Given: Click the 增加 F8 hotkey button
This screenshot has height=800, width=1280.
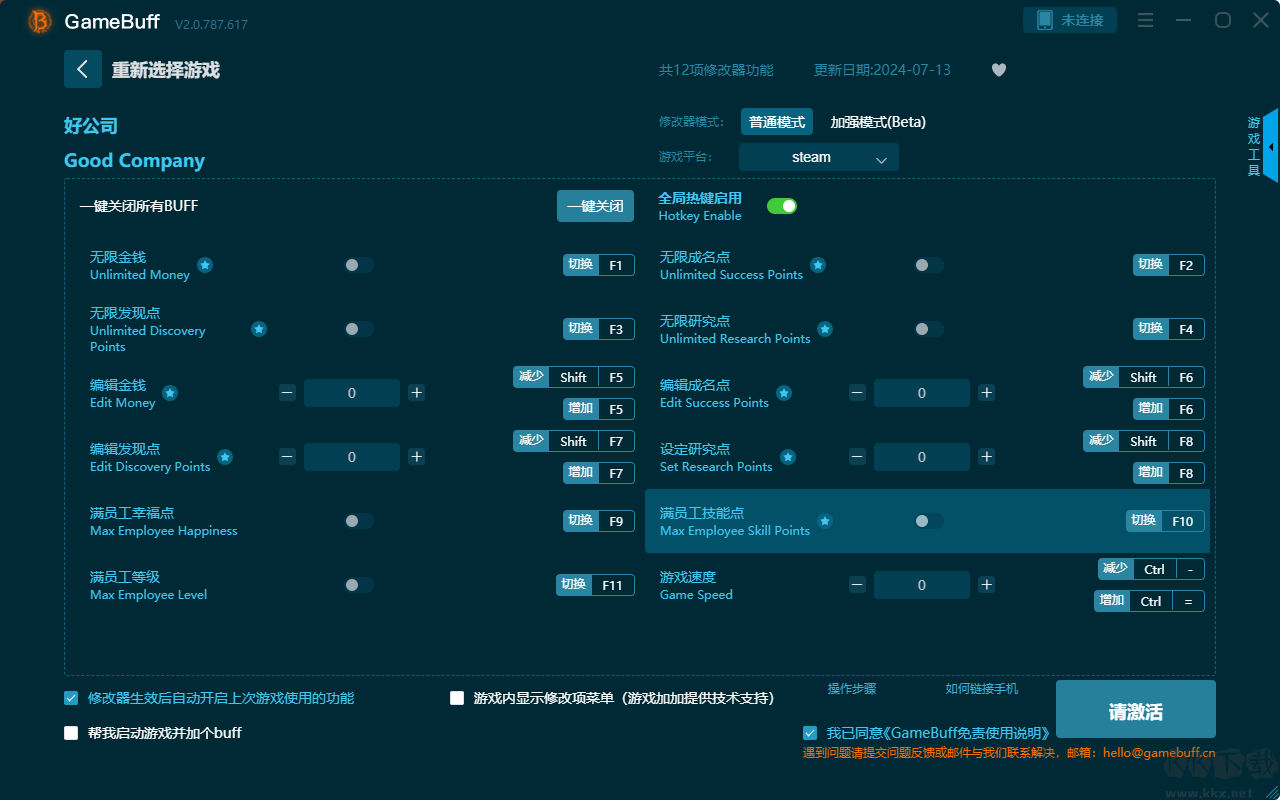Looking at the screenshot, I should [x=1169, y=473].
